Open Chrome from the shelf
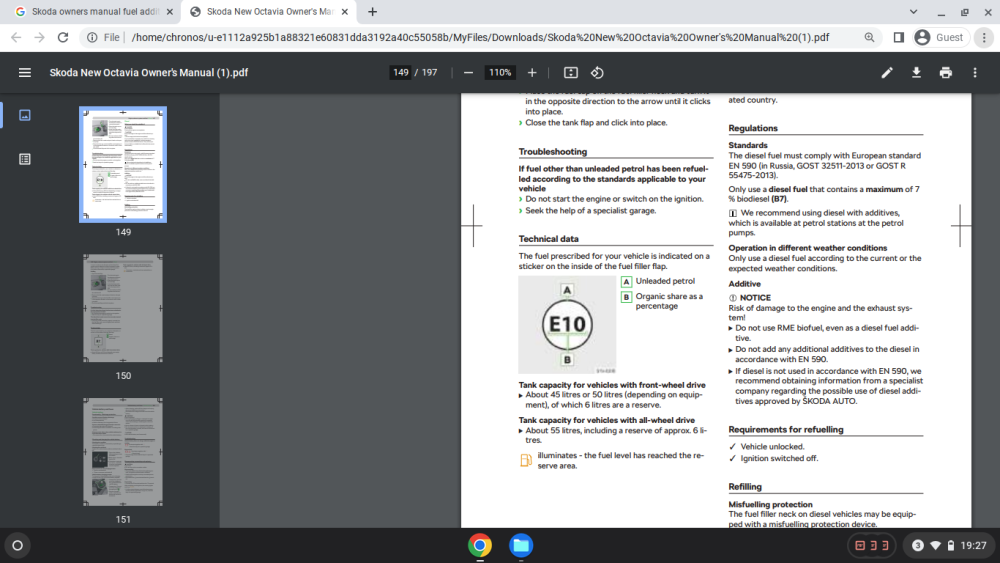The height and width of the screenshot is (563, 1000). (x=480, y=546)
